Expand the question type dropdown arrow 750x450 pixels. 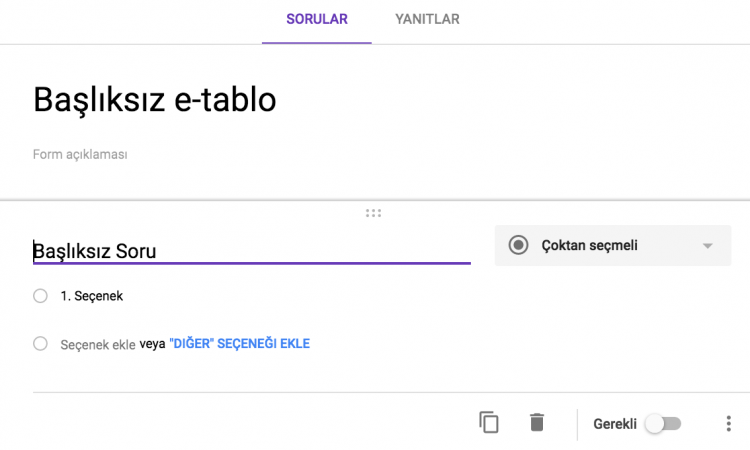point(707,246)
